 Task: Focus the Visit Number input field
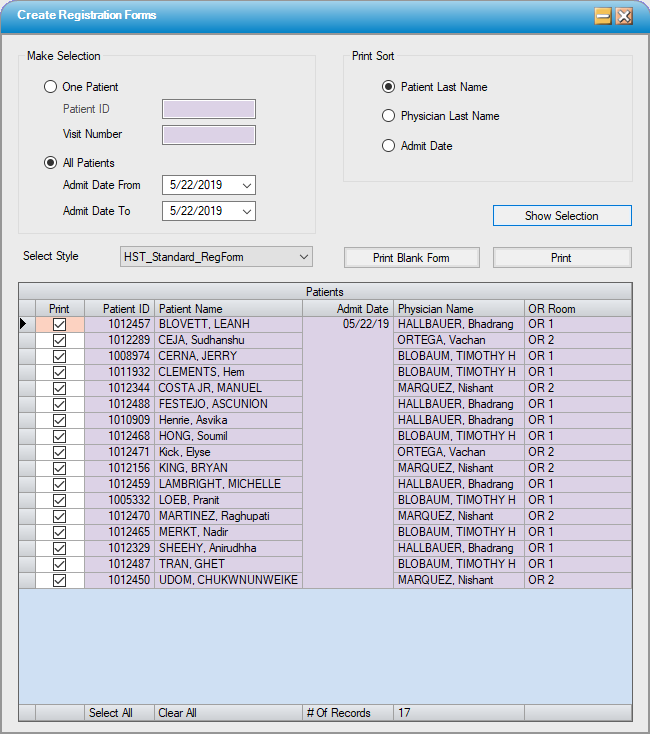click(209, 135)
